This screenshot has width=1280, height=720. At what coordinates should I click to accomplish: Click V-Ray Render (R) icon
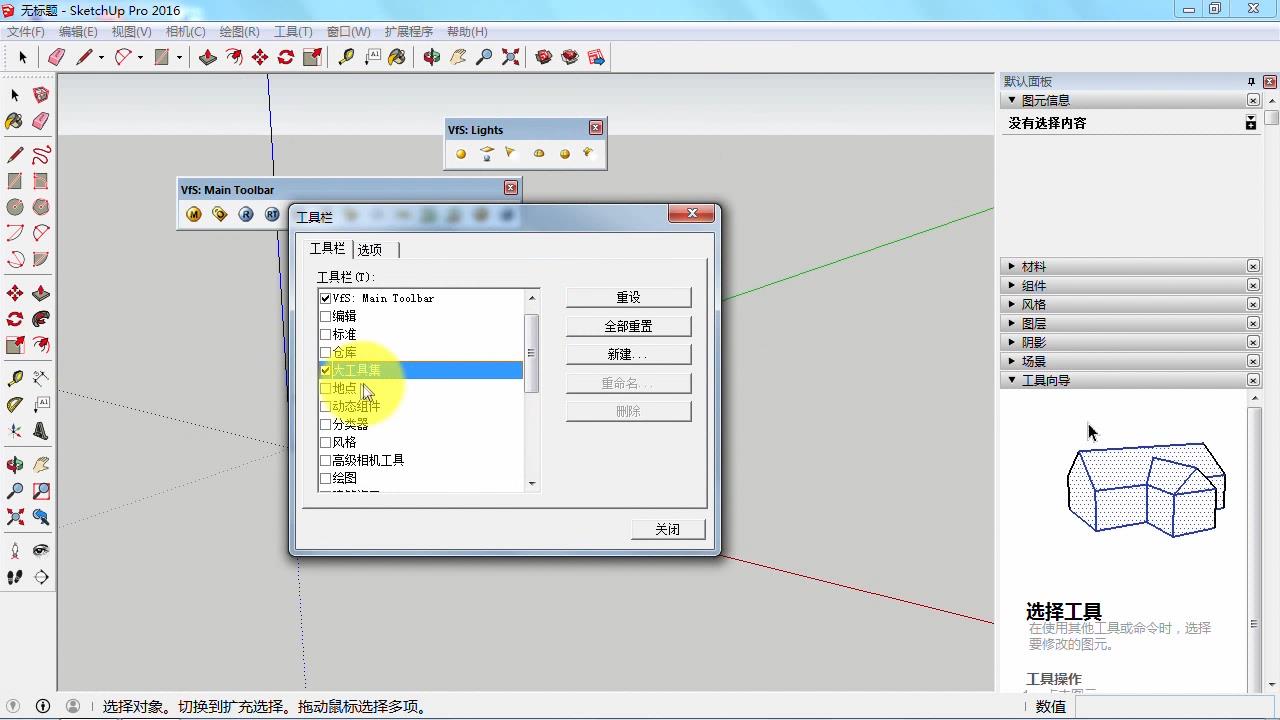point(246,214)
